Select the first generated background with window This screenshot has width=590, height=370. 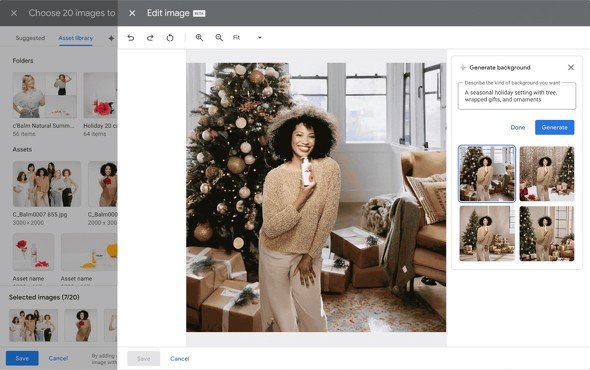(487, 174)
